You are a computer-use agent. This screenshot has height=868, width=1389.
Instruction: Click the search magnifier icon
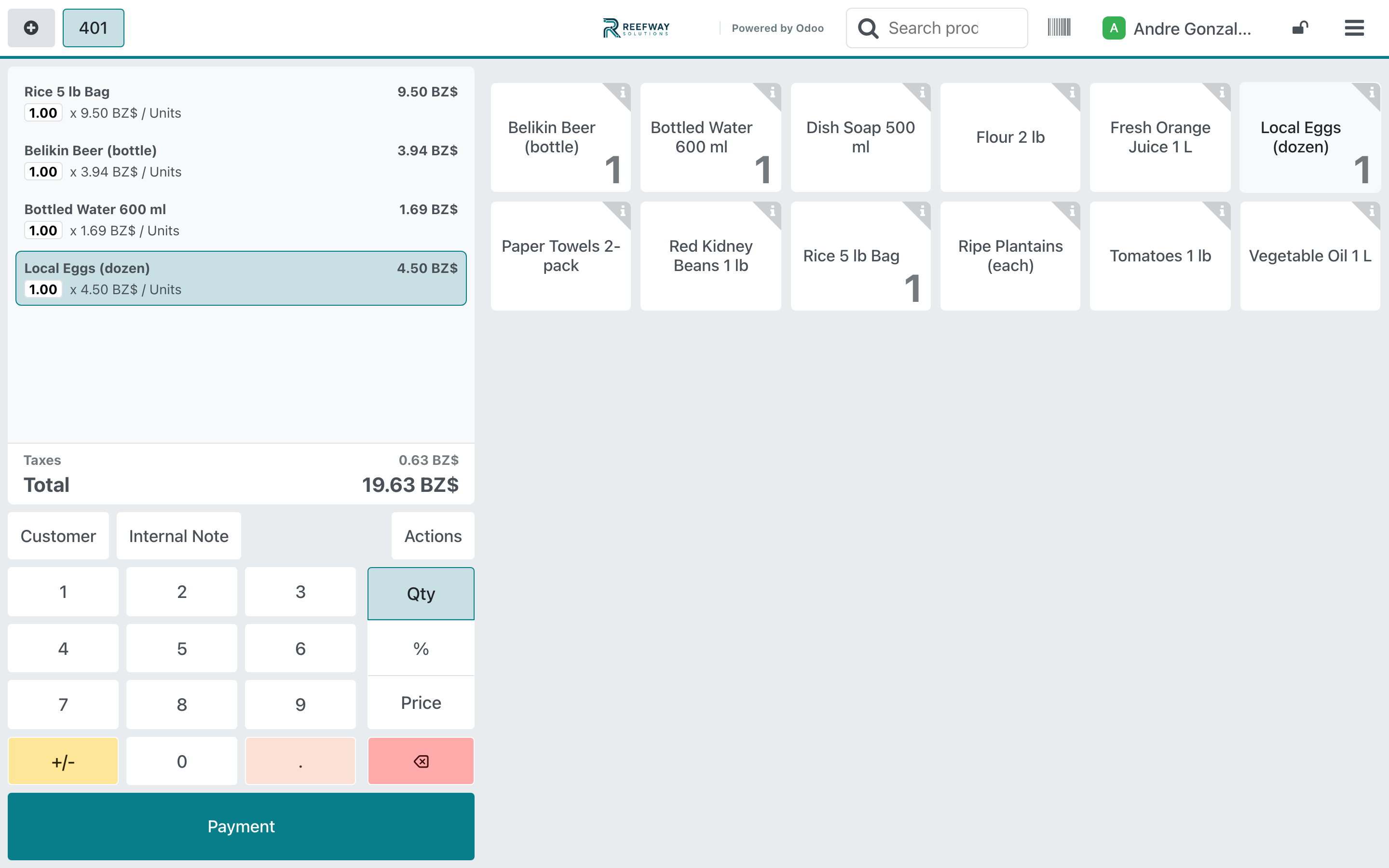(x=868, y=28)
